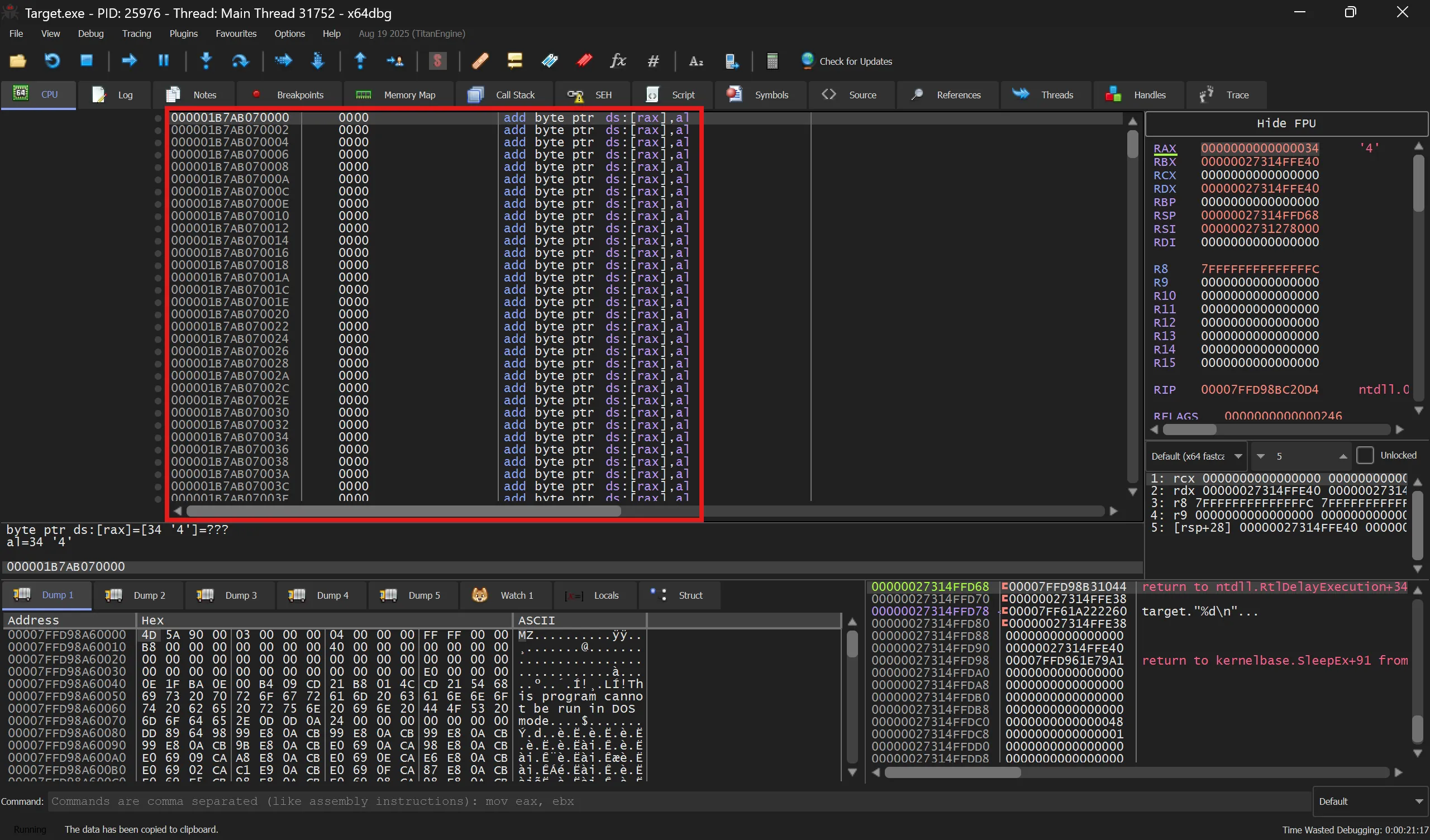Toggle breakpoint bullet at 000001B7AB070000
Screen dimensions: 1430x840
(158, 118)
